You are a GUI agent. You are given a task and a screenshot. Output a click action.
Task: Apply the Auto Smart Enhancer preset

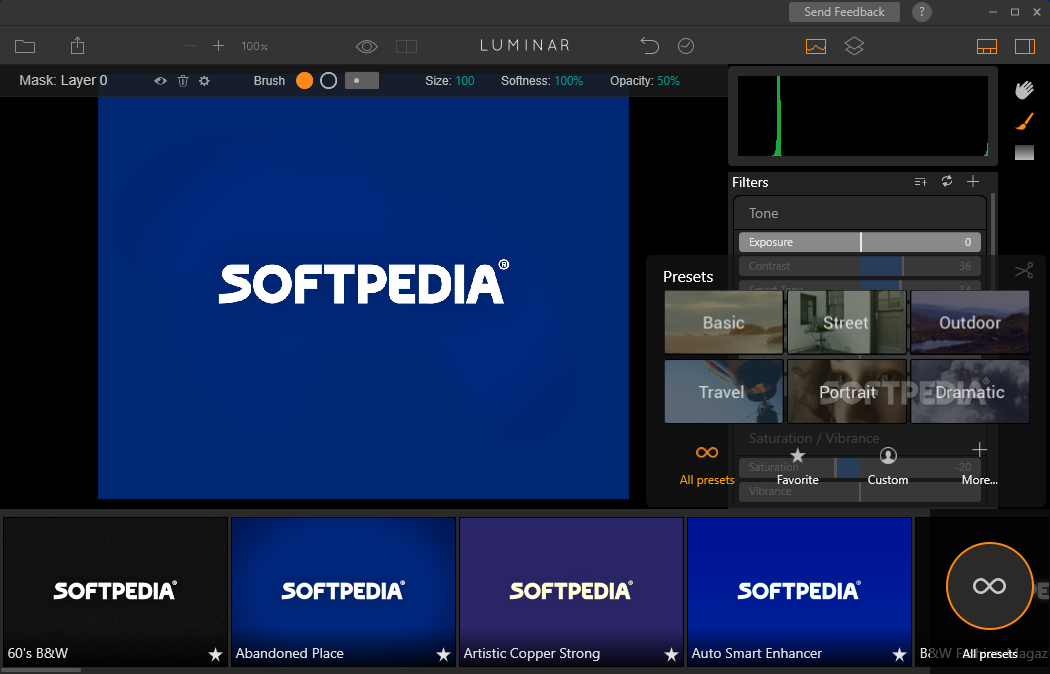(799, 592)
